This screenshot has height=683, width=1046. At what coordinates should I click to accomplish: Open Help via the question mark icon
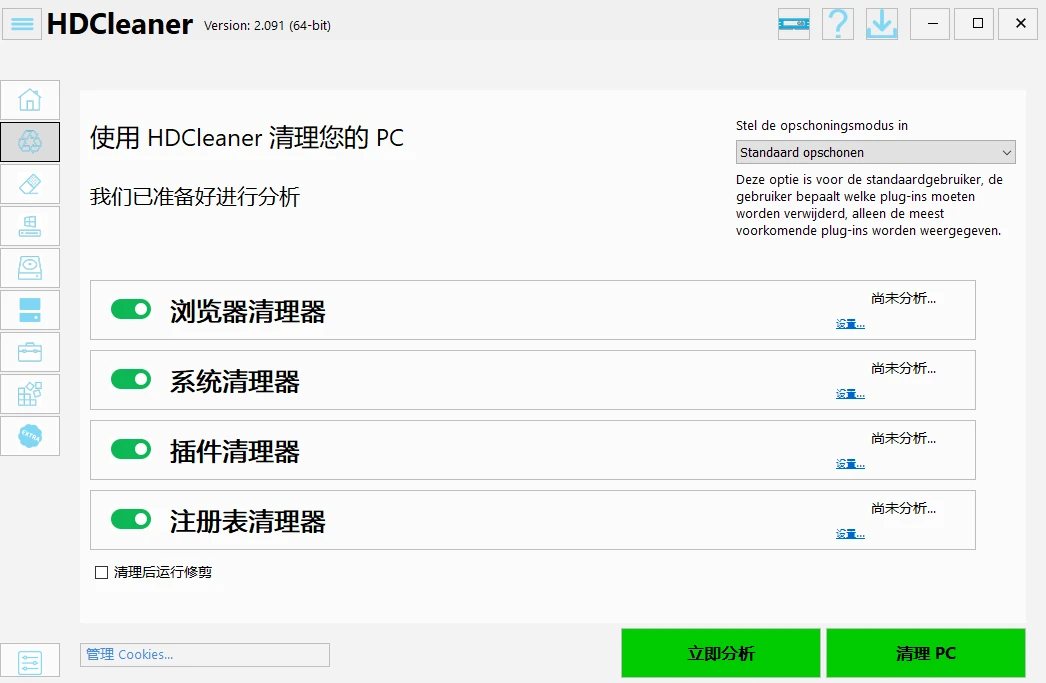[837, 23]
